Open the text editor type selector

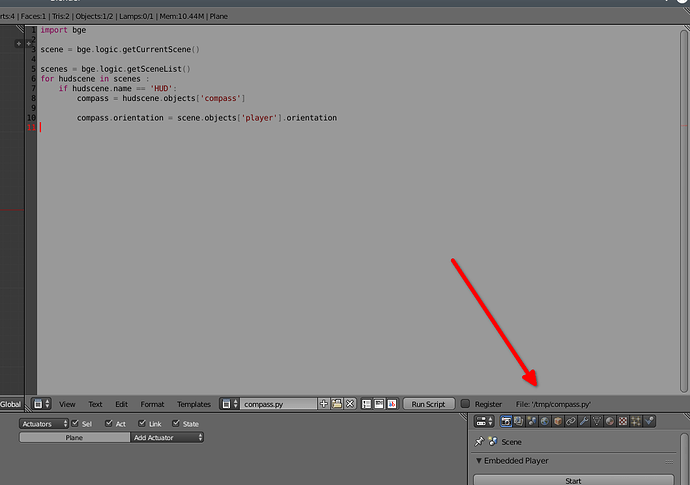[x=41, y=404]
